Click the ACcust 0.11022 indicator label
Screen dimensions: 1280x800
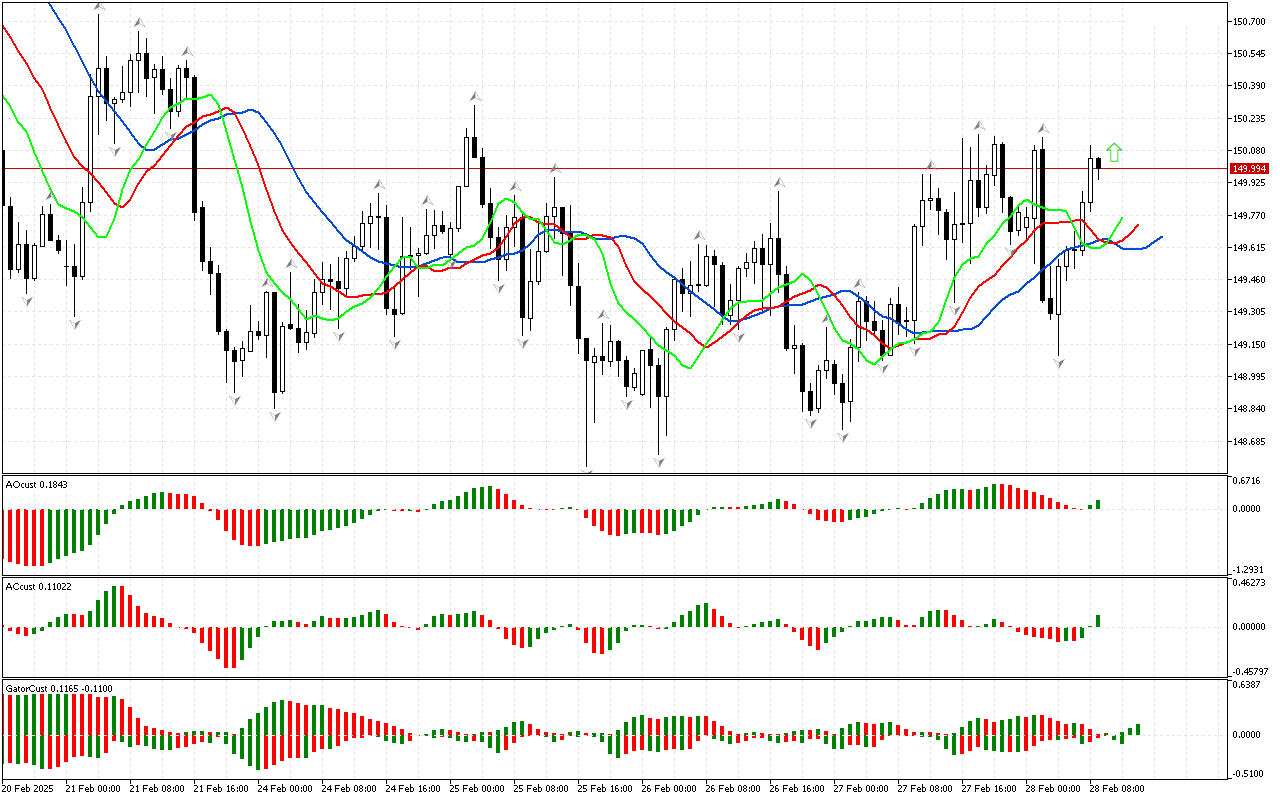[40, 587]
